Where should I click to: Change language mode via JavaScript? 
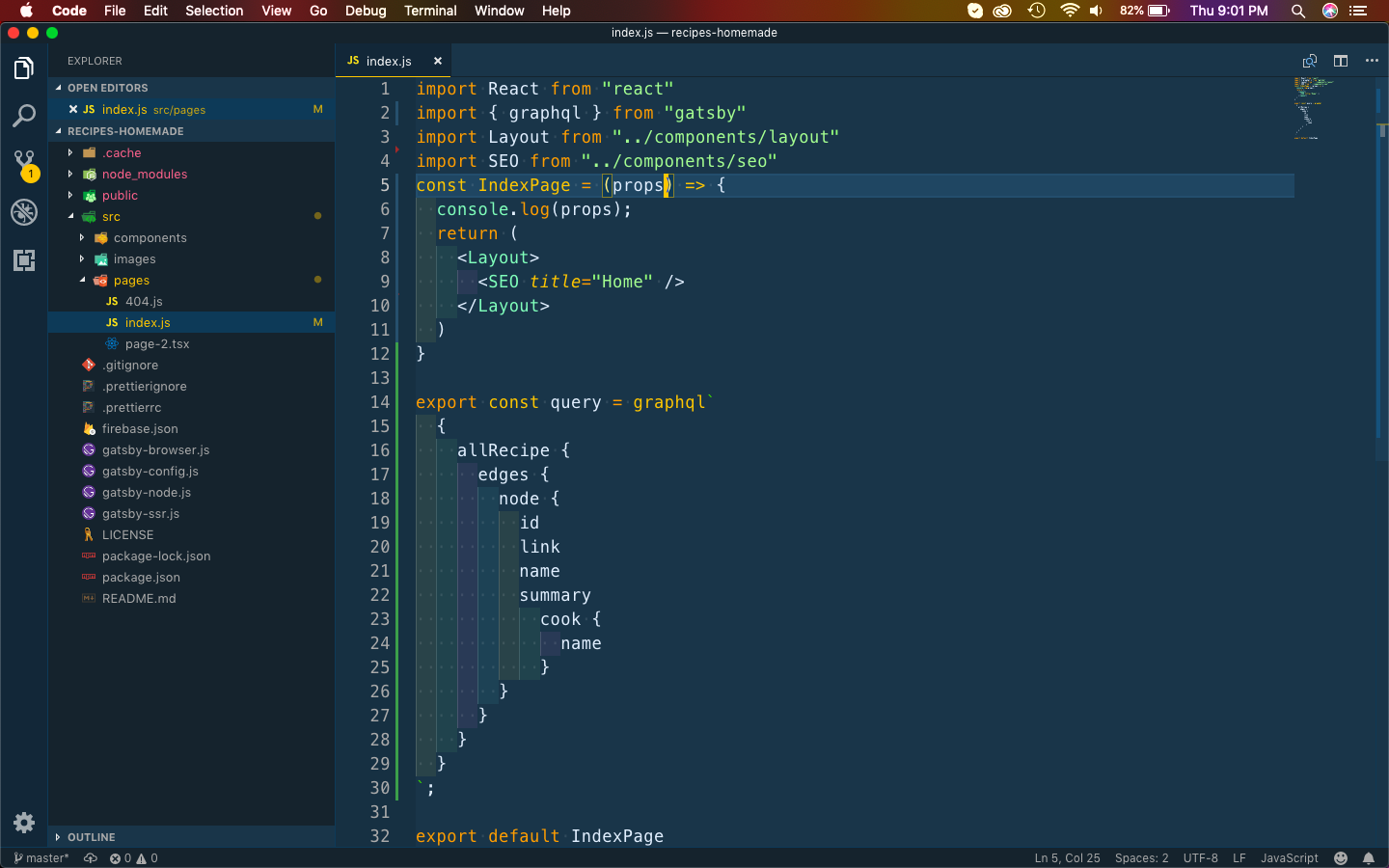pos(1289,858)
